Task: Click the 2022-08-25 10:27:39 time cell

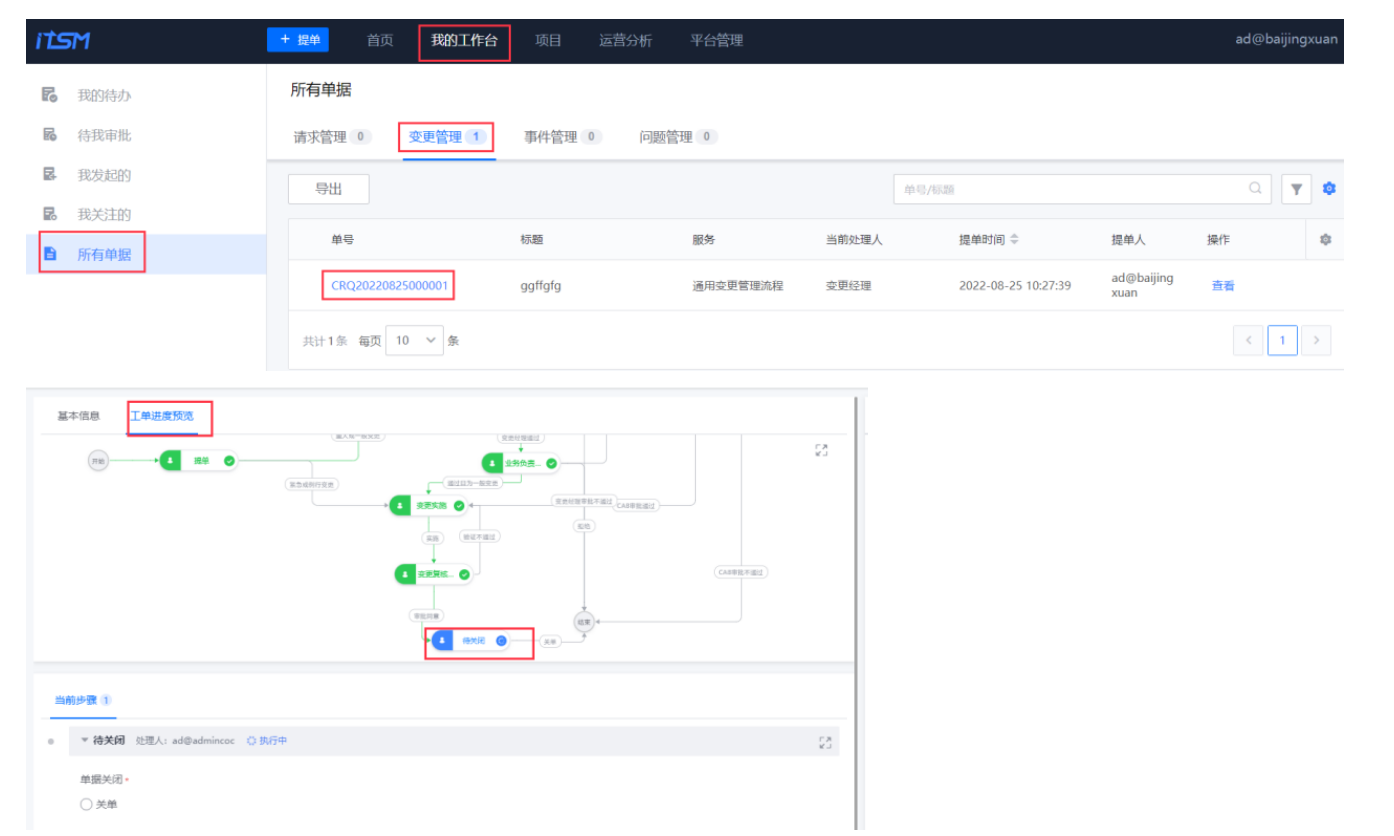Action: [1015, 285]
